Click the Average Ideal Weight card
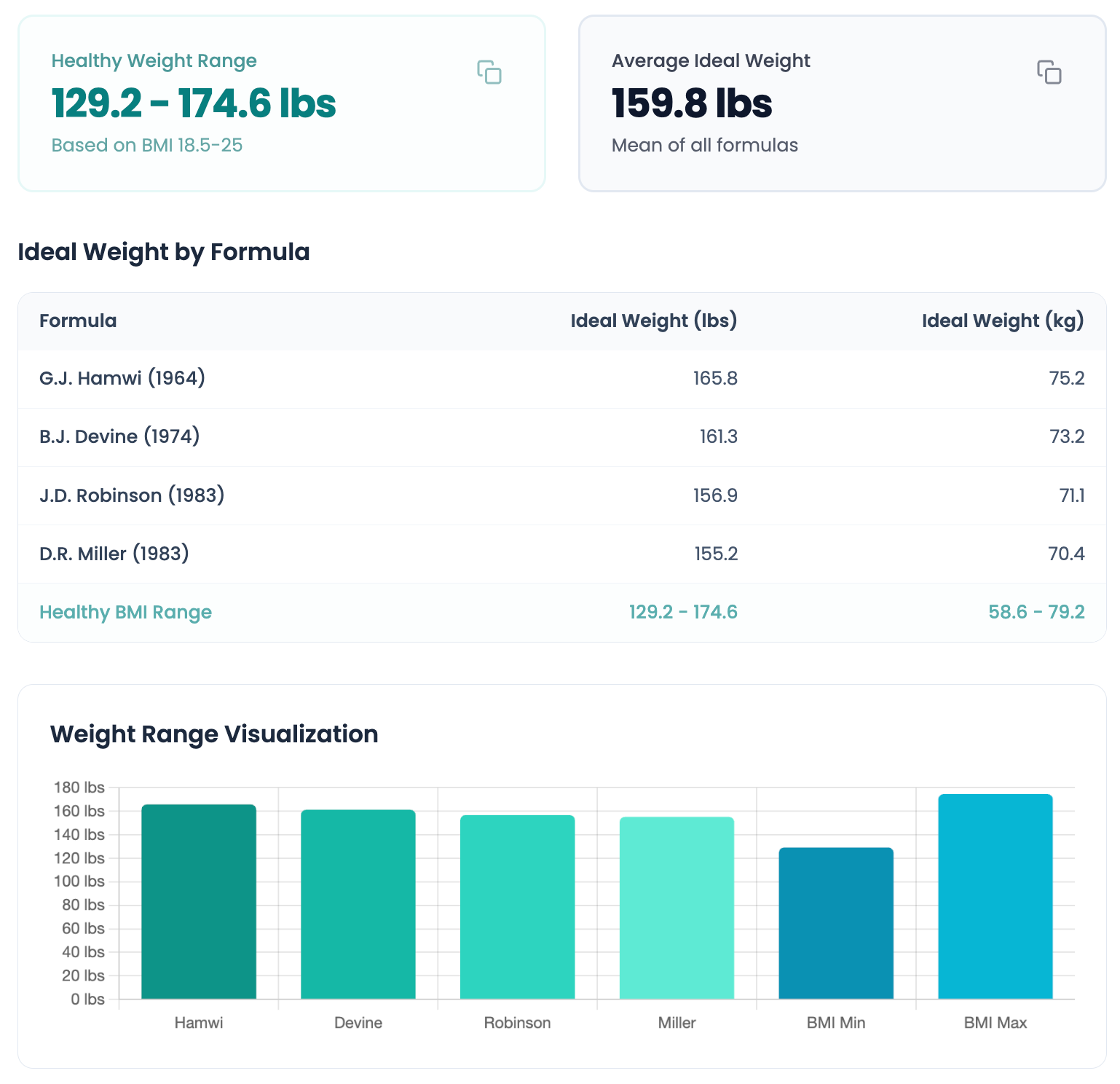This screenshot has width=1120, height=1084. [x=841, y=102]
